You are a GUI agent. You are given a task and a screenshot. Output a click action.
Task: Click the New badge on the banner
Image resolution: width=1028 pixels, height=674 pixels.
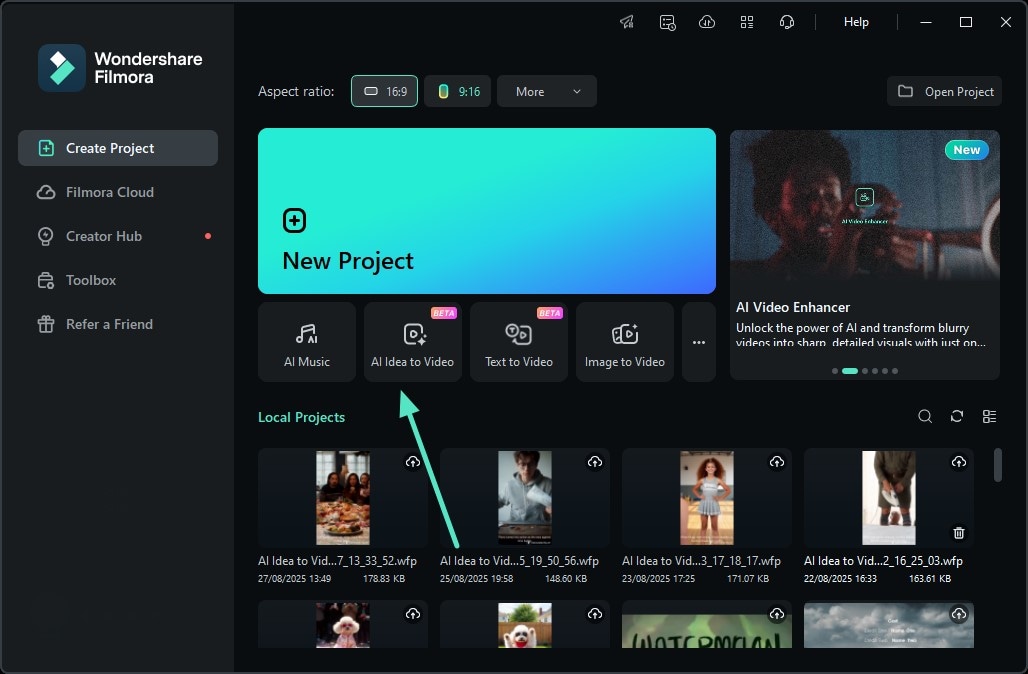[966, 150]
